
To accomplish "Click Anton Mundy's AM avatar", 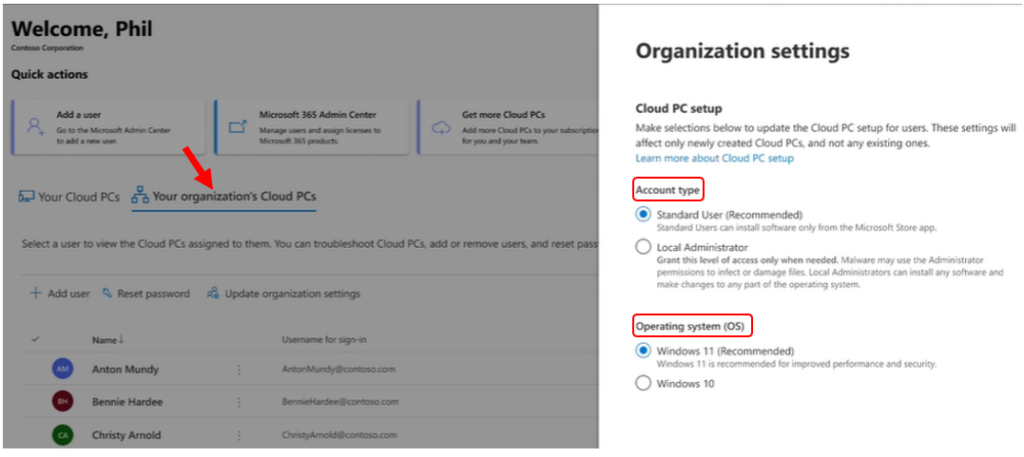I will (63, 369).
